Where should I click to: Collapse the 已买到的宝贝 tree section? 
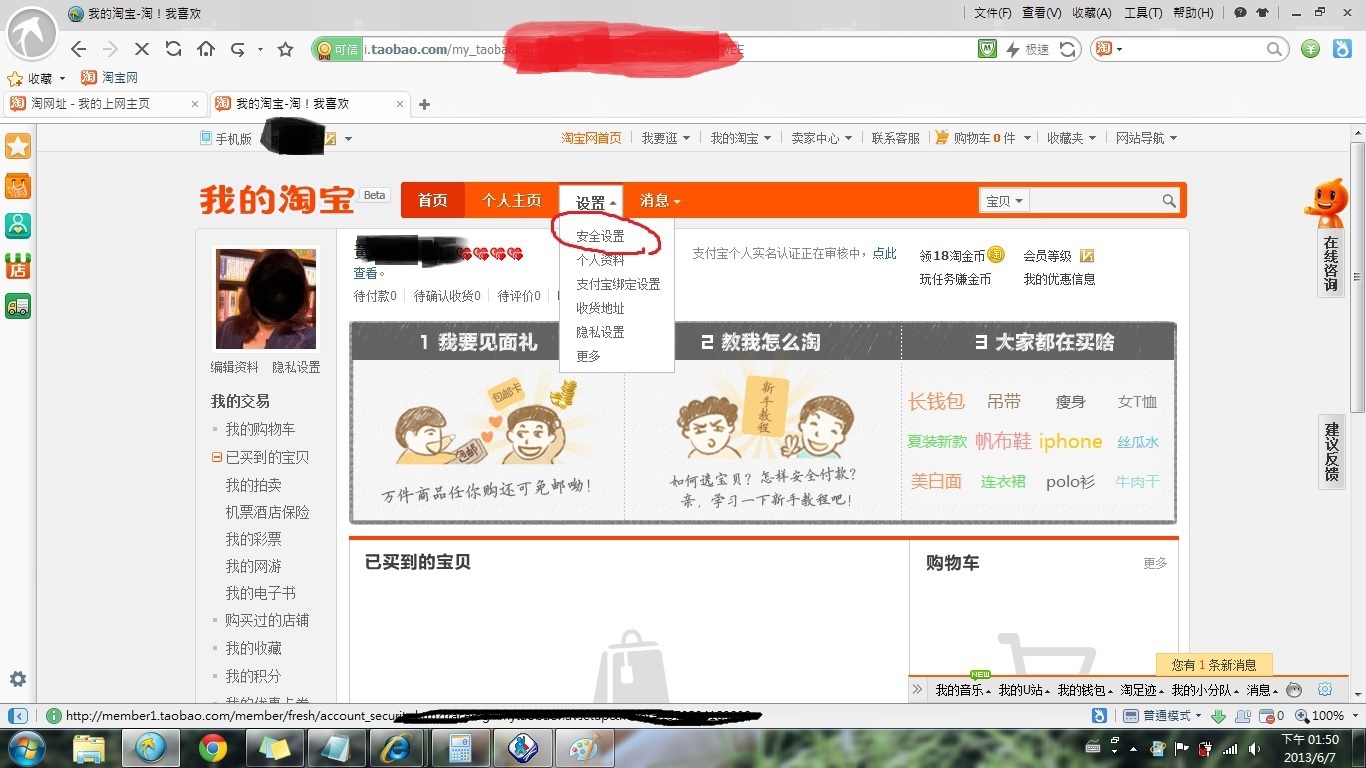coord(216,457)
